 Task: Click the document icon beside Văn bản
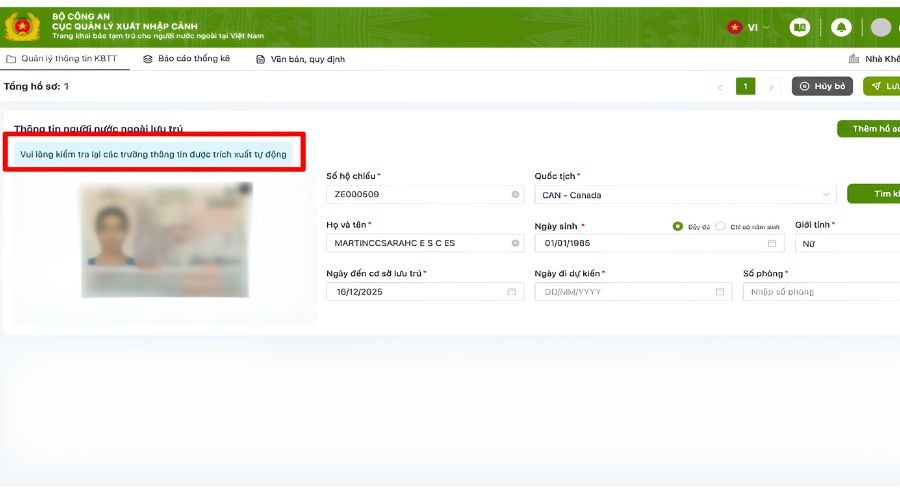(x=260, y=59)
